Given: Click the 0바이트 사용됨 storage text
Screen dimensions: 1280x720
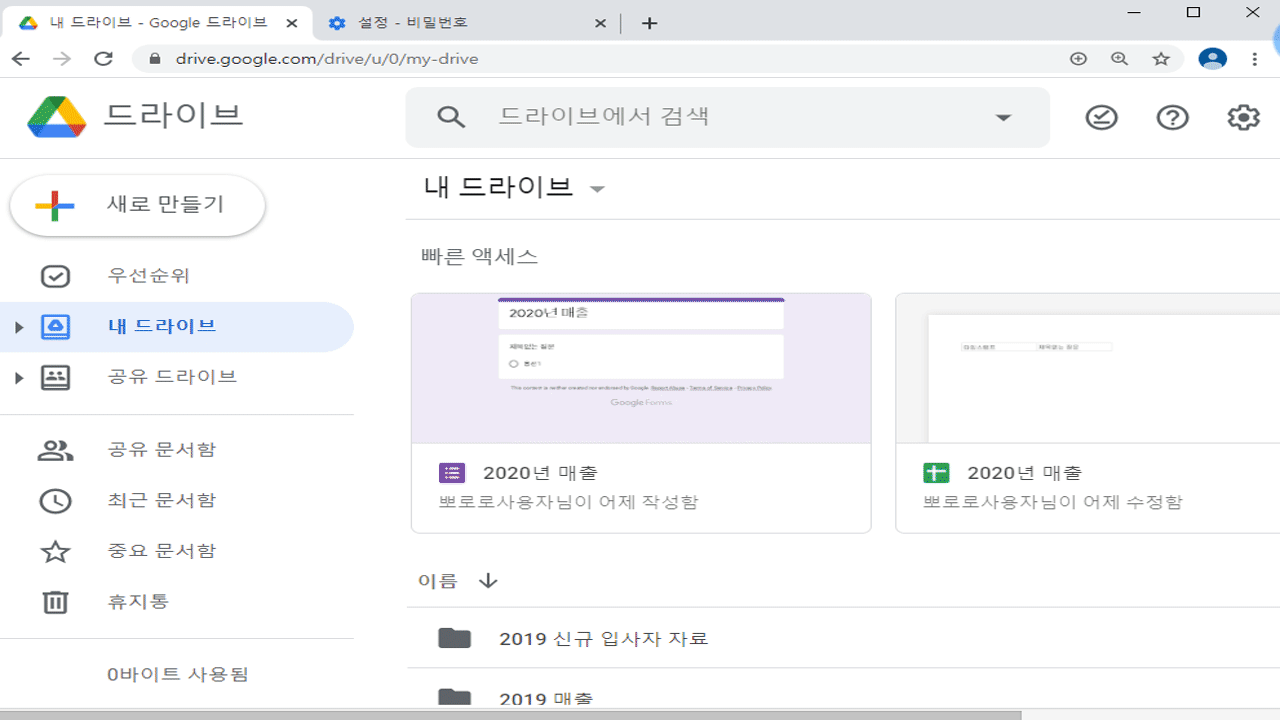Looking at the screenshot, I should coord(178,674).
